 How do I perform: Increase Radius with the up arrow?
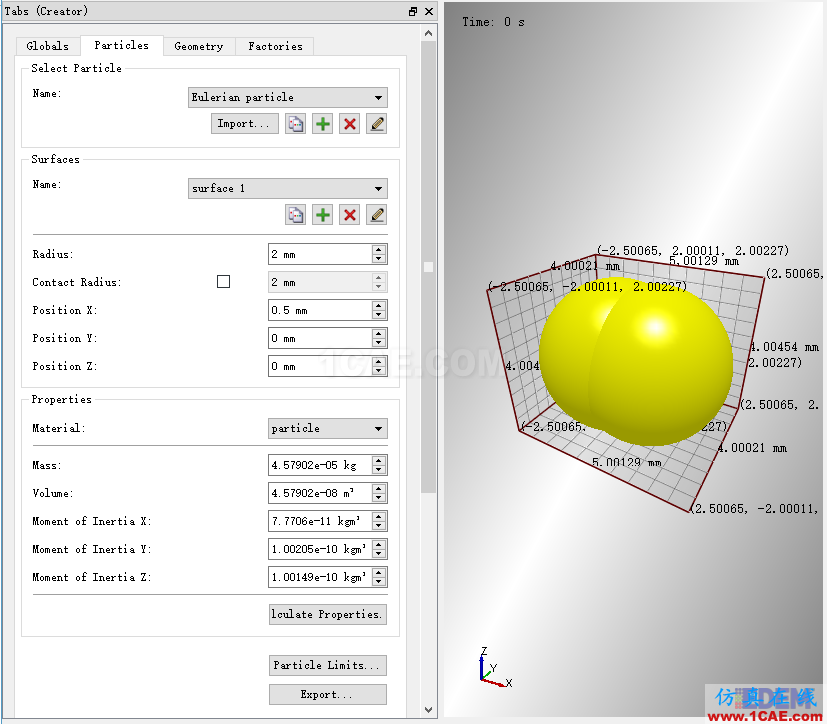pos(379,249)
